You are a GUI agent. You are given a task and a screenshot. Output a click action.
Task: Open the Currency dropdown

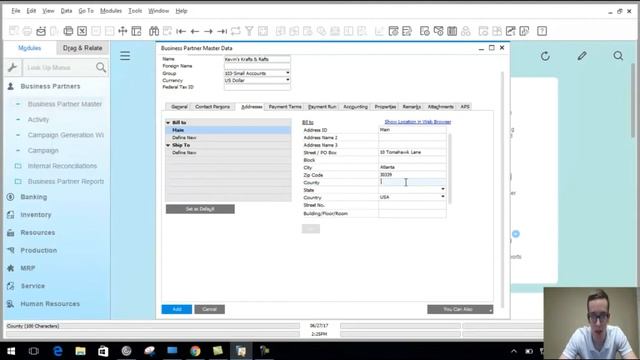click(x=287, y=80)
